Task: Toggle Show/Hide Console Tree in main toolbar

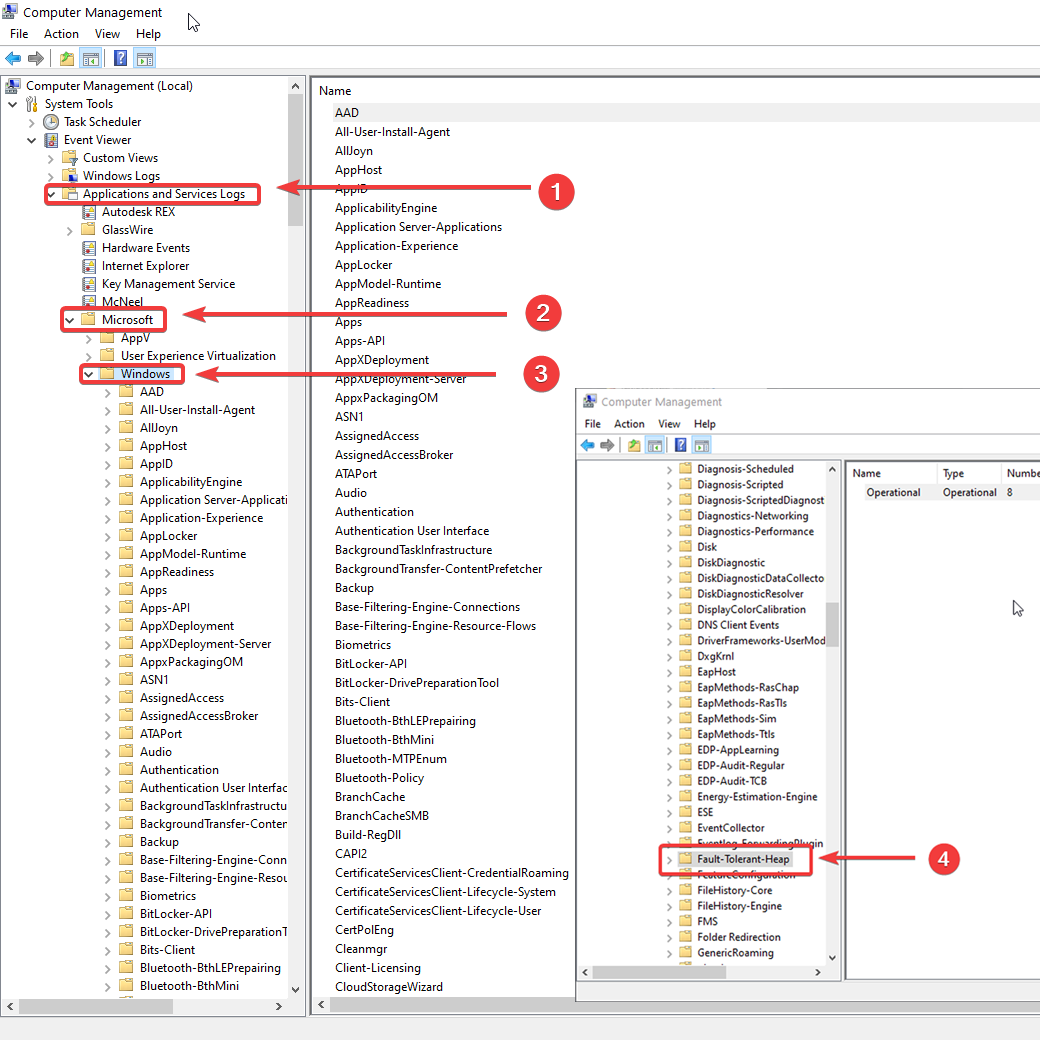Action: (91, 59)
